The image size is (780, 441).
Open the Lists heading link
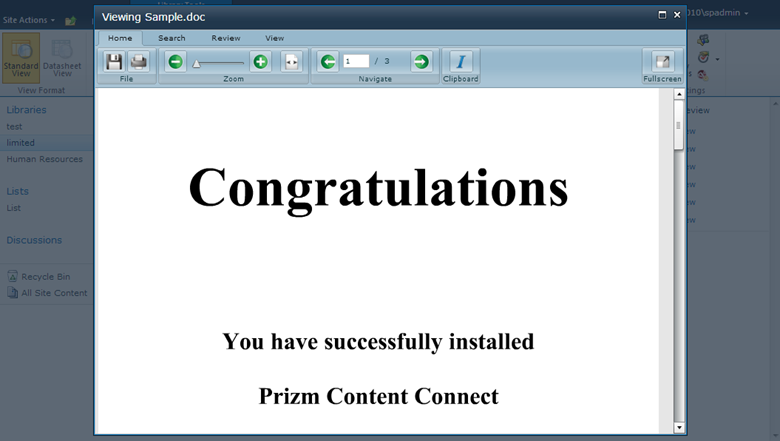pyautogui.click(x=17, y=191)
